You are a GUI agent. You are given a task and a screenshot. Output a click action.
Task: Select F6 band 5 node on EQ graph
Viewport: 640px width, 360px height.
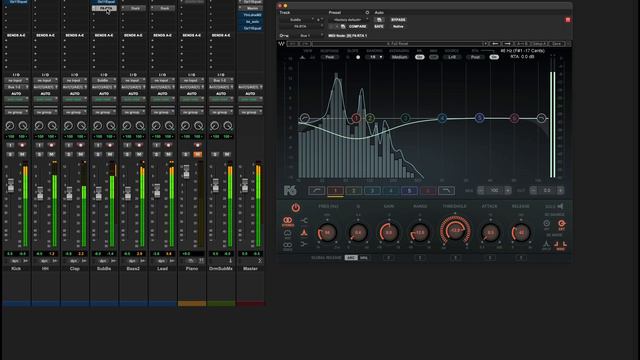(x=480, y=118)
